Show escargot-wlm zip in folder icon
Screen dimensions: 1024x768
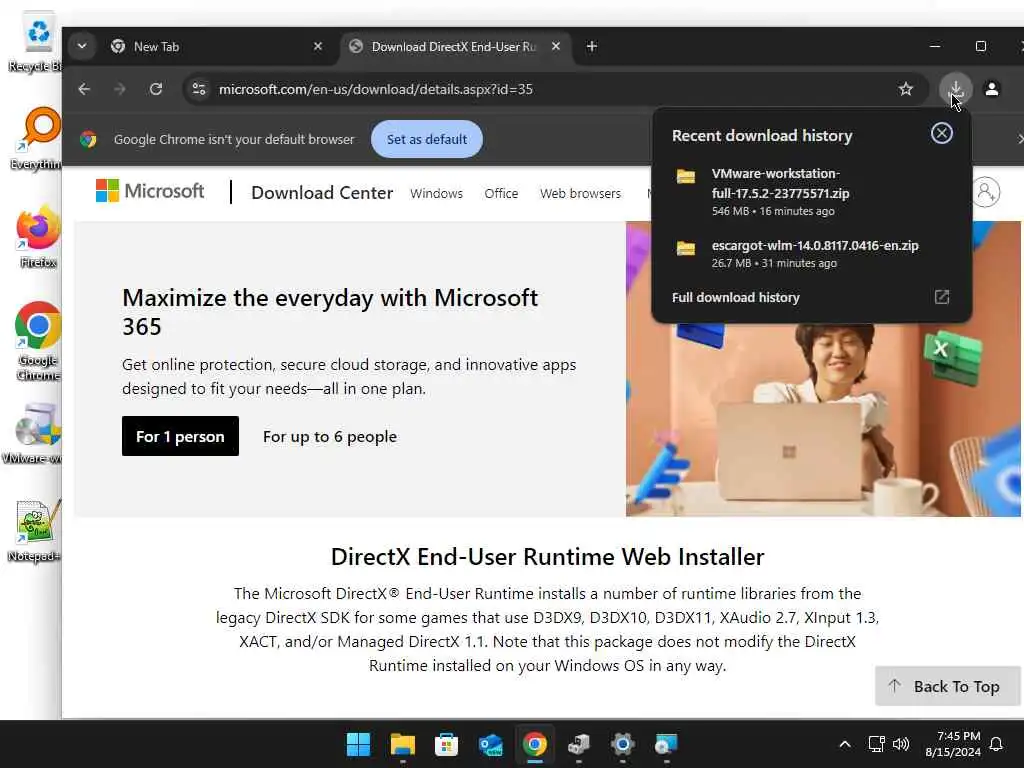(686, 248)
